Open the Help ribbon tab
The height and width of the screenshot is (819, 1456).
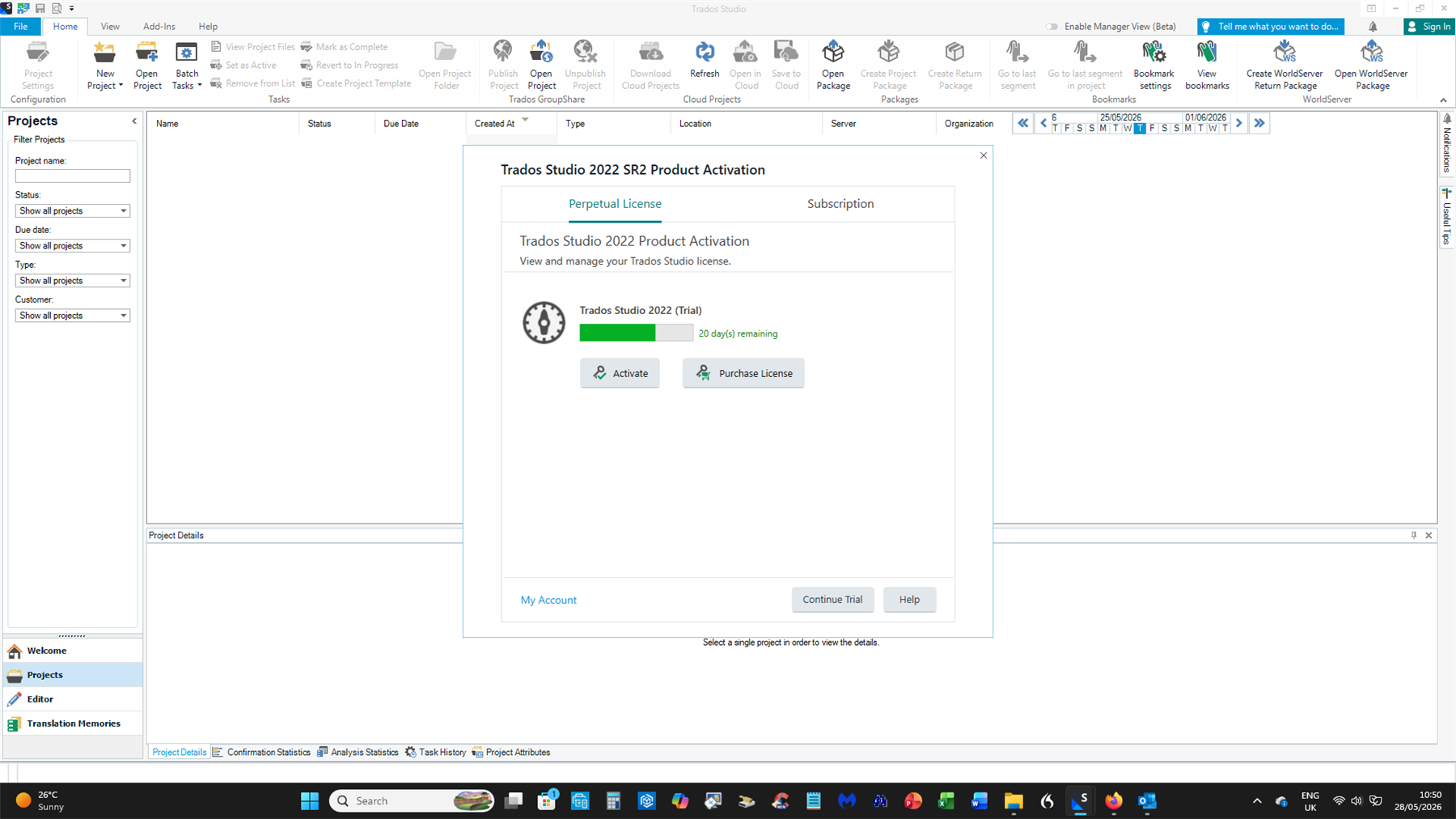pos(208,27)
